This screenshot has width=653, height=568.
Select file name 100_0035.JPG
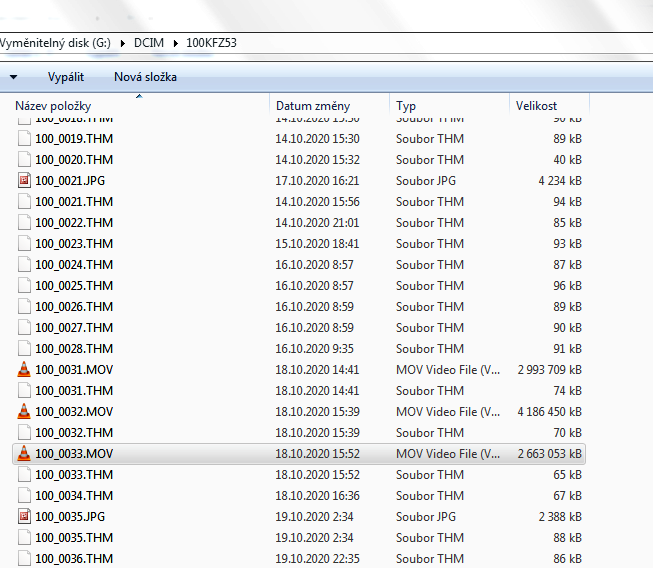tap(70, 517)
